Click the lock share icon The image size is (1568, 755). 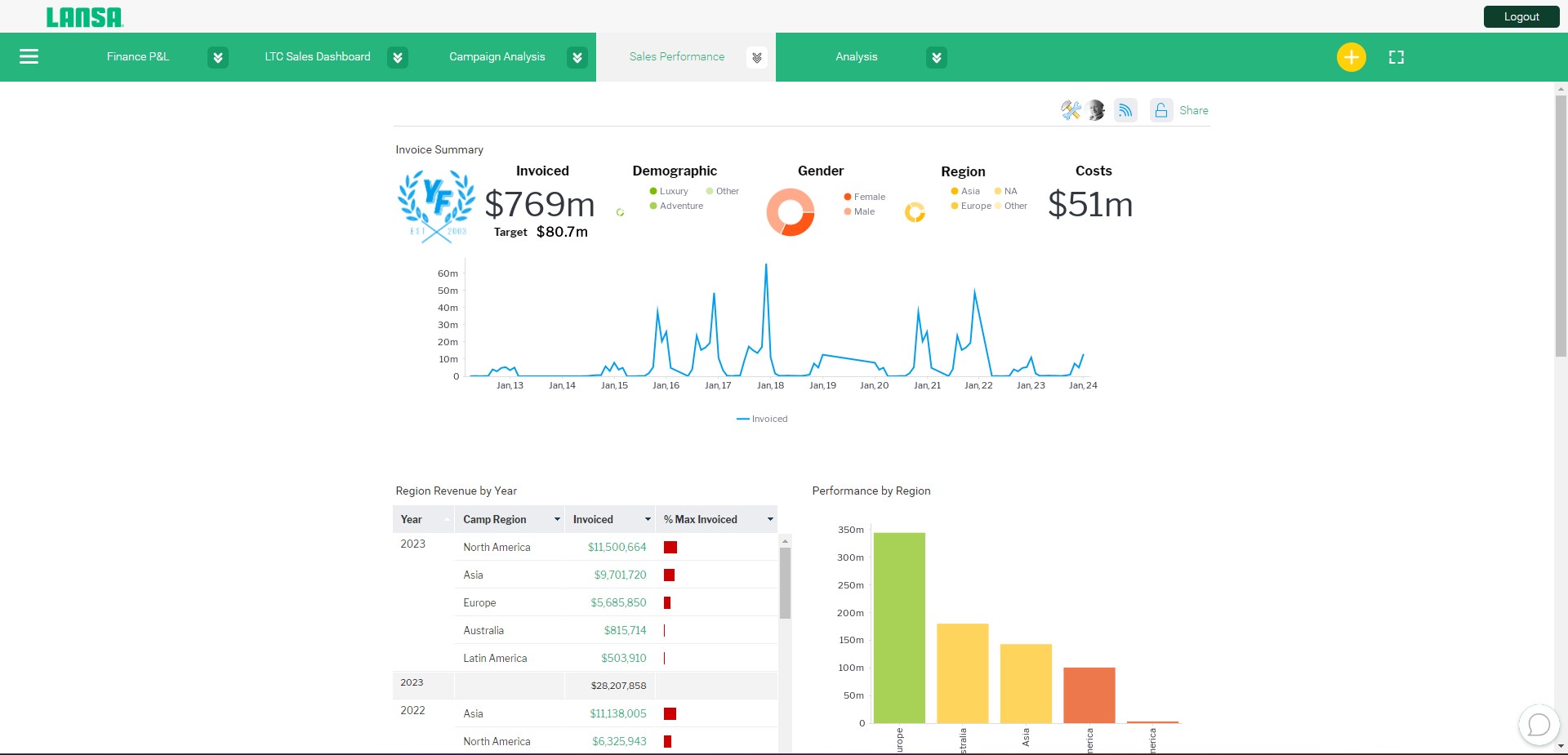(x=1160, y=110)
